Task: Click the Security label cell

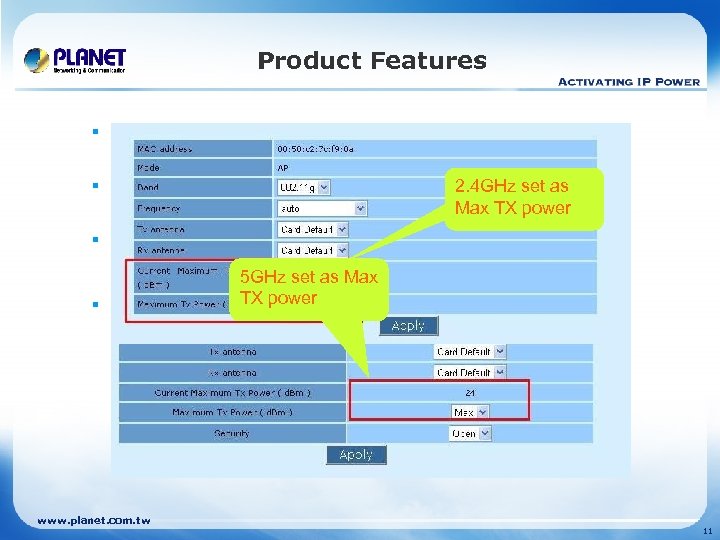Action: point(232,433)
